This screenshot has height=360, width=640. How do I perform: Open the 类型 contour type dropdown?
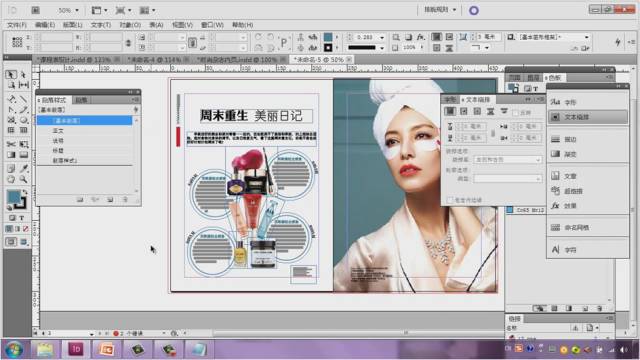click(508, 178)
